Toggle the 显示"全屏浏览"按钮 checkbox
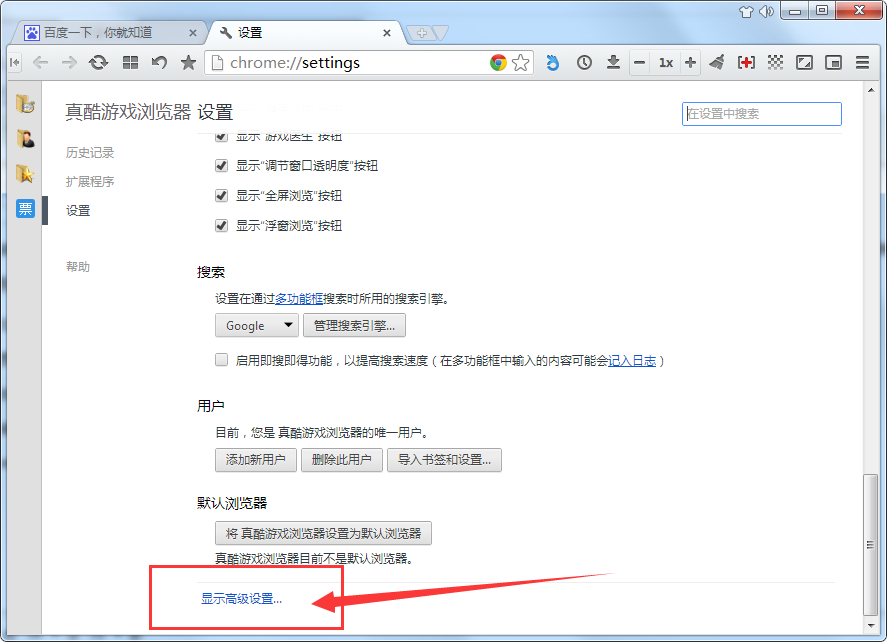Screen dimensions: 887x642 click(221, 195)
